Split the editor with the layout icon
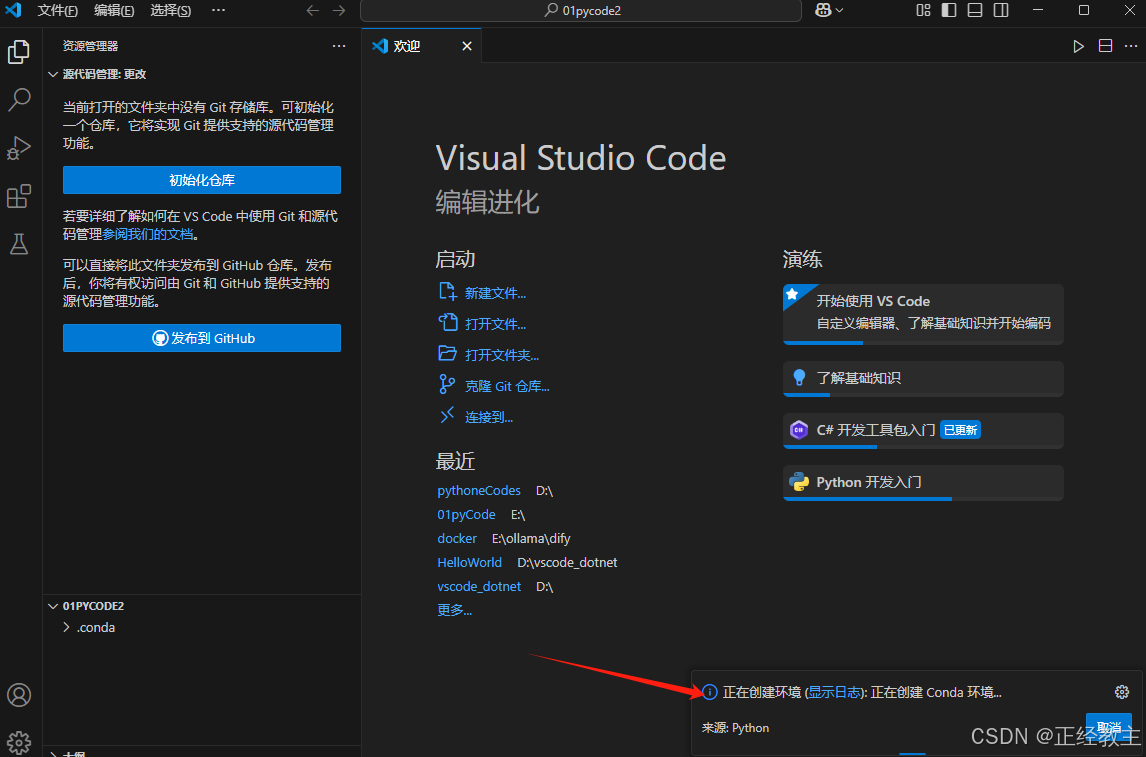 (1105, 46)
